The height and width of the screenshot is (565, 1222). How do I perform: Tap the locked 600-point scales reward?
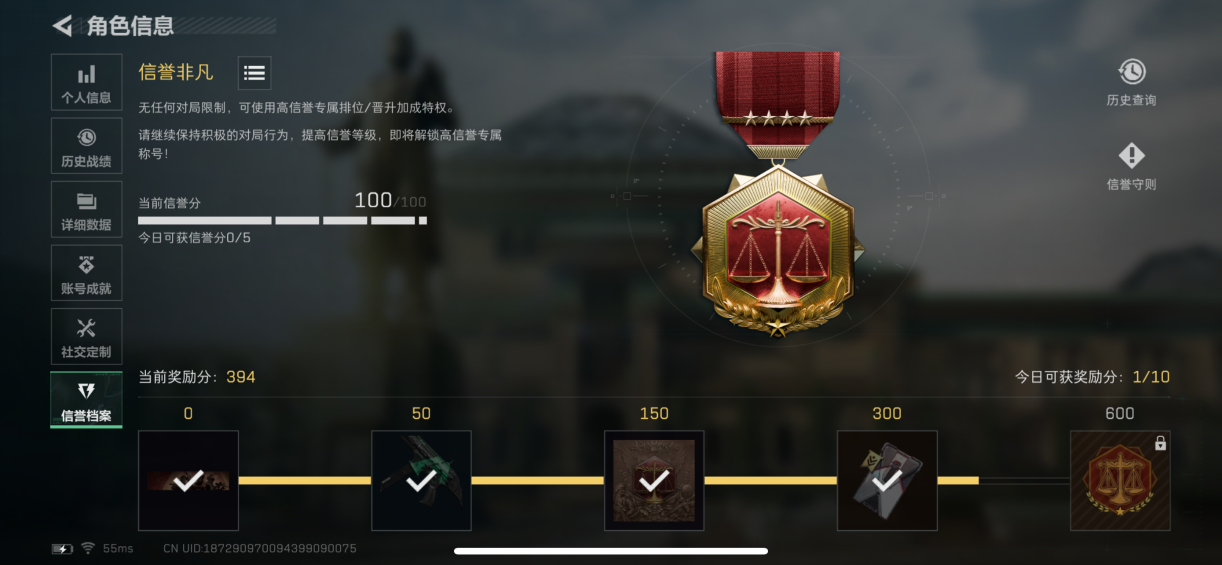(x=1120, y=480)
